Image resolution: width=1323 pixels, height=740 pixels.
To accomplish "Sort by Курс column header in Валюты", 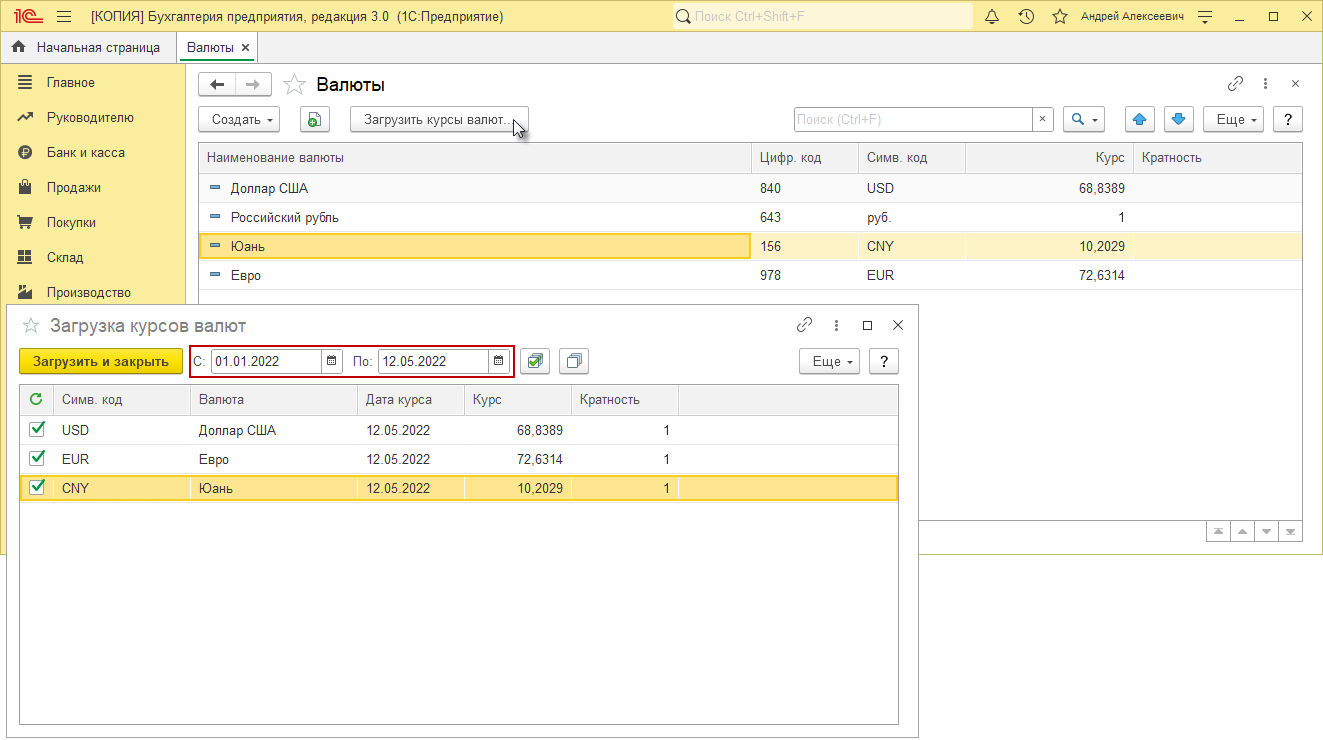I will [1049, 158].
